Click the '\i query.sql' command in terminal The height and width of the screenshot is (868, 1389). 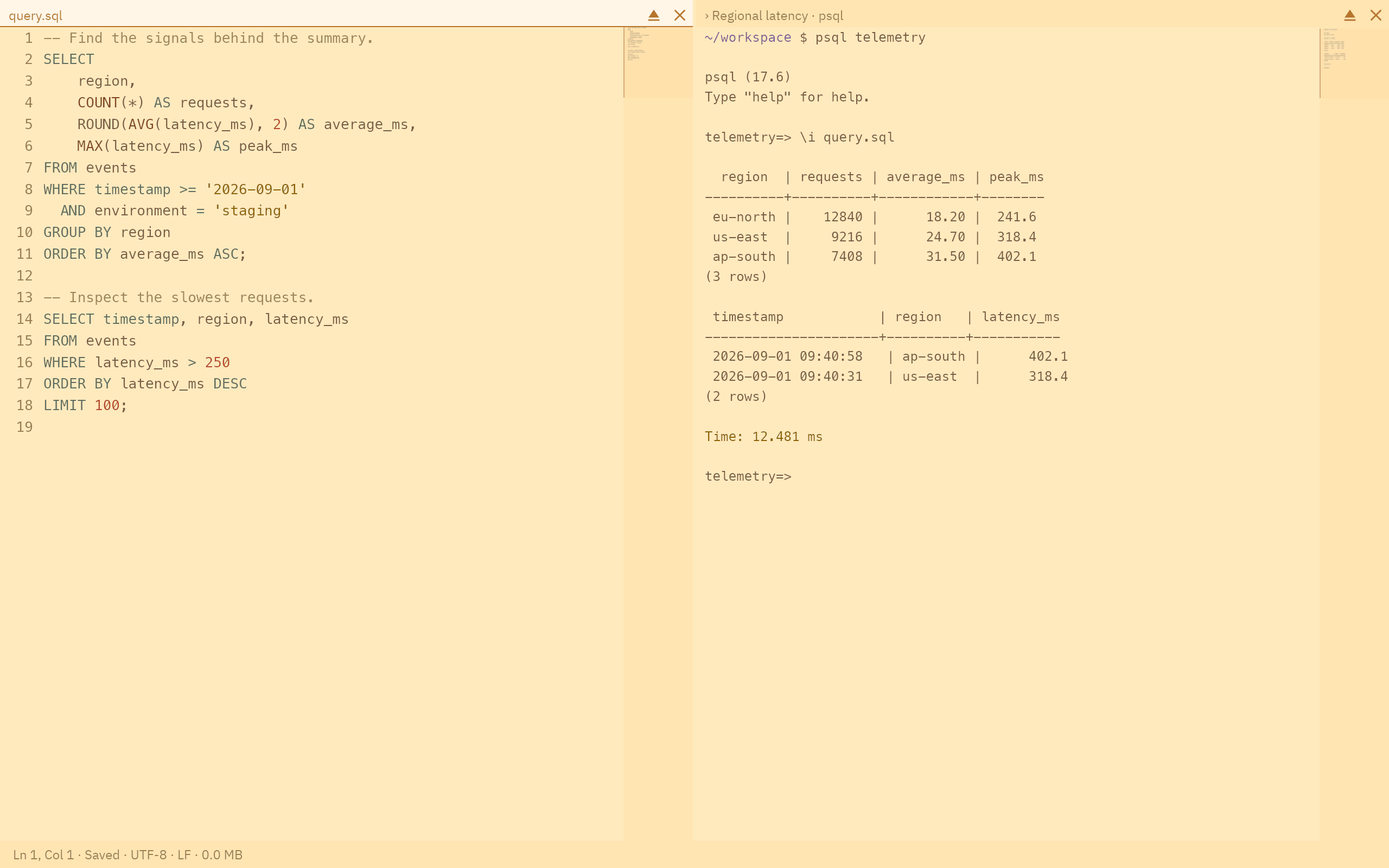point(846,137)
